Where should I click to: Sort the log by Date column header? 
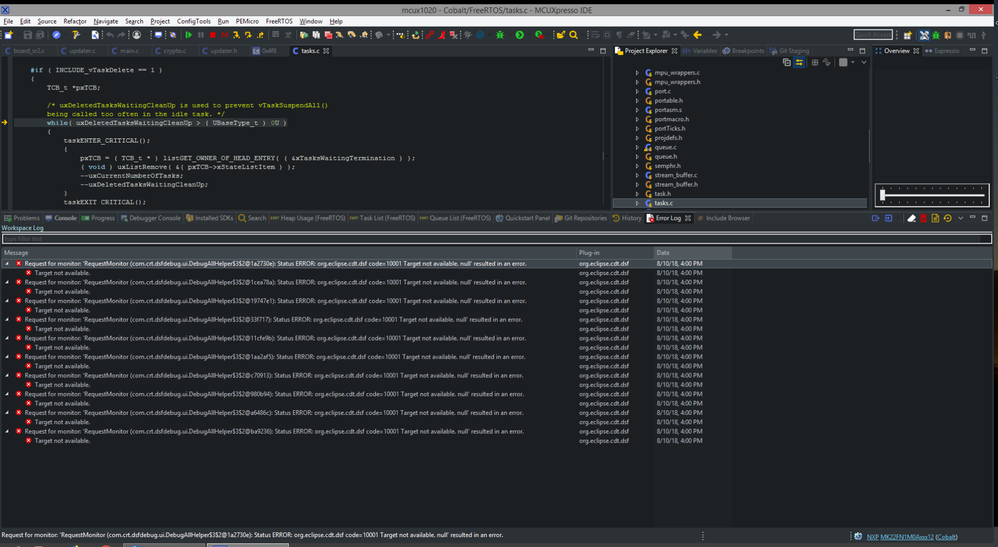point(692,253)
